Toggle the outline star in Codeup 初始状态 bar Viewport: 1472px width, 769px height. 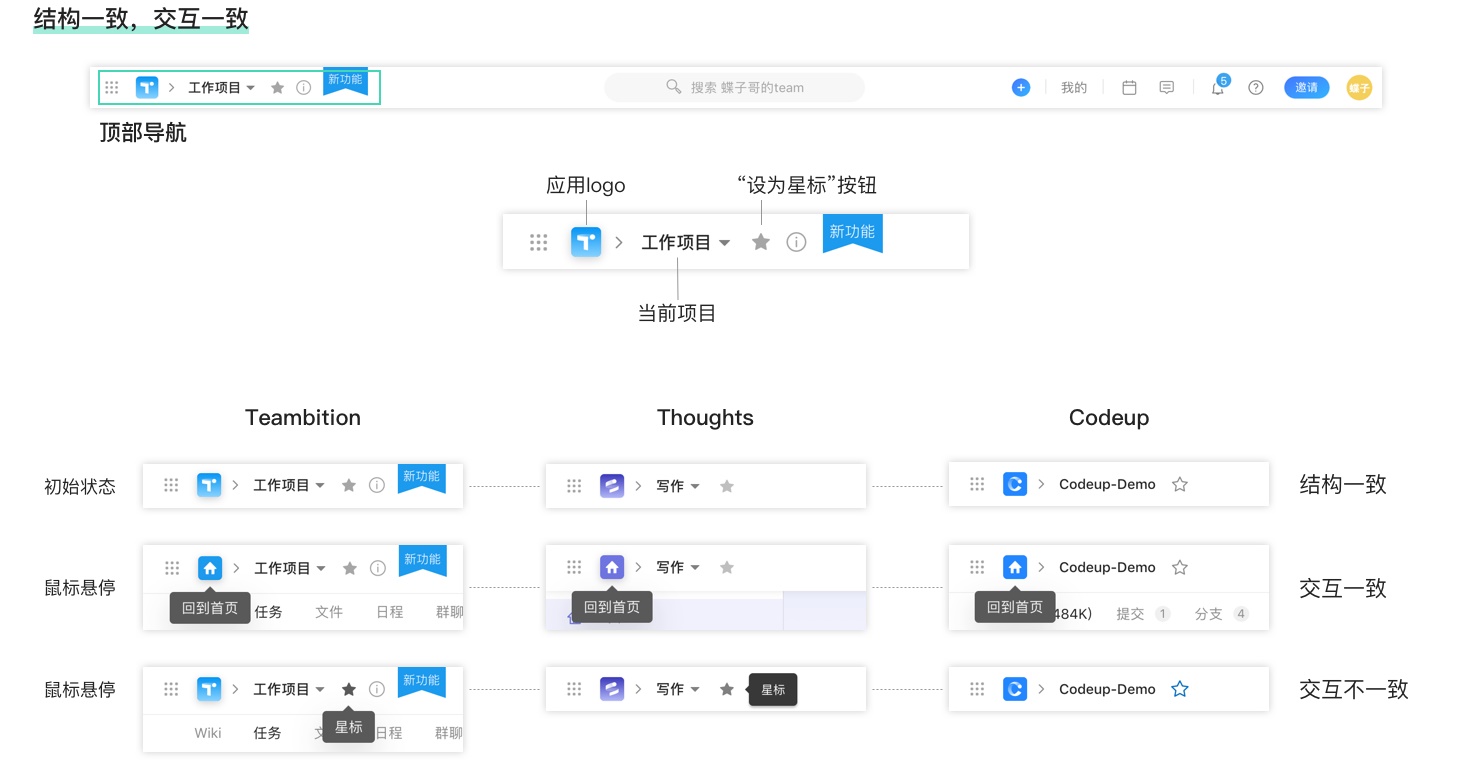tap(1180, 484)
